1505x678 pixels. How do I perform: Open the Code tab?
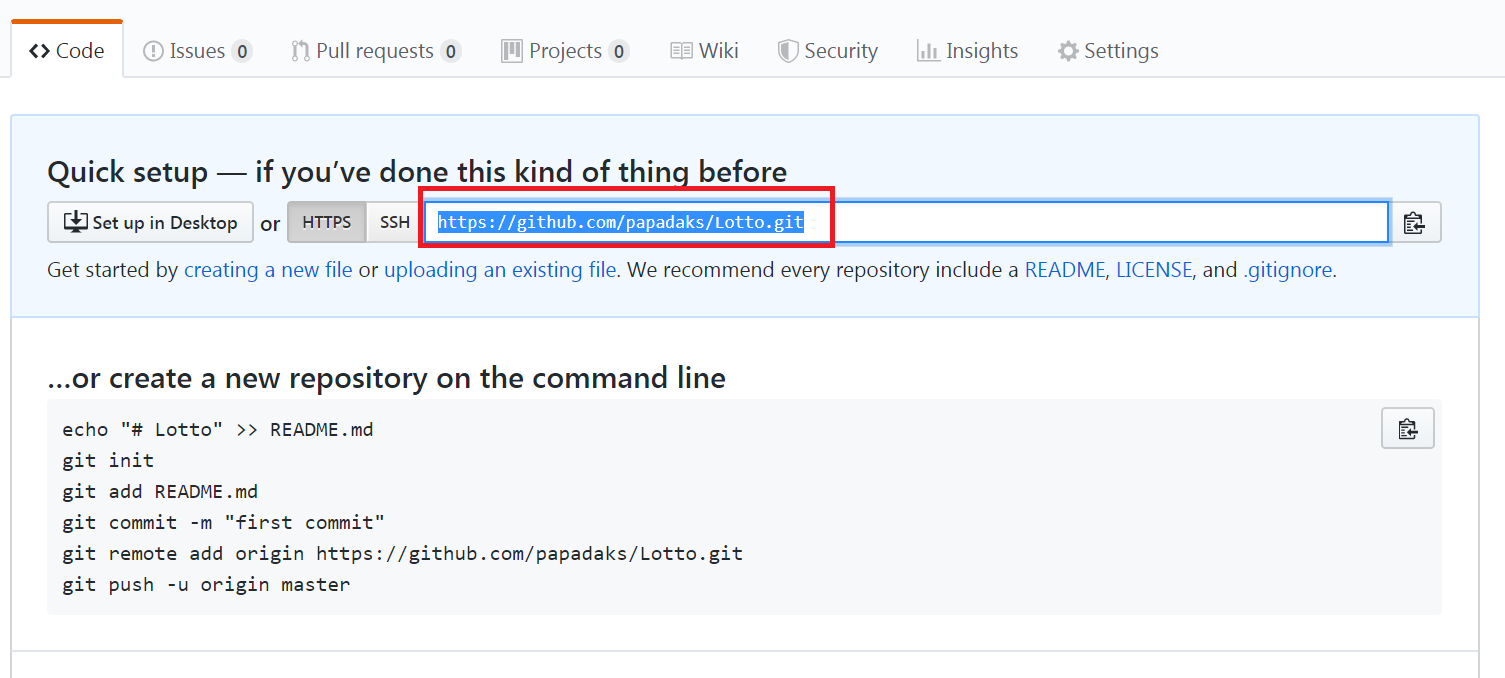click(x=67, y=50)
